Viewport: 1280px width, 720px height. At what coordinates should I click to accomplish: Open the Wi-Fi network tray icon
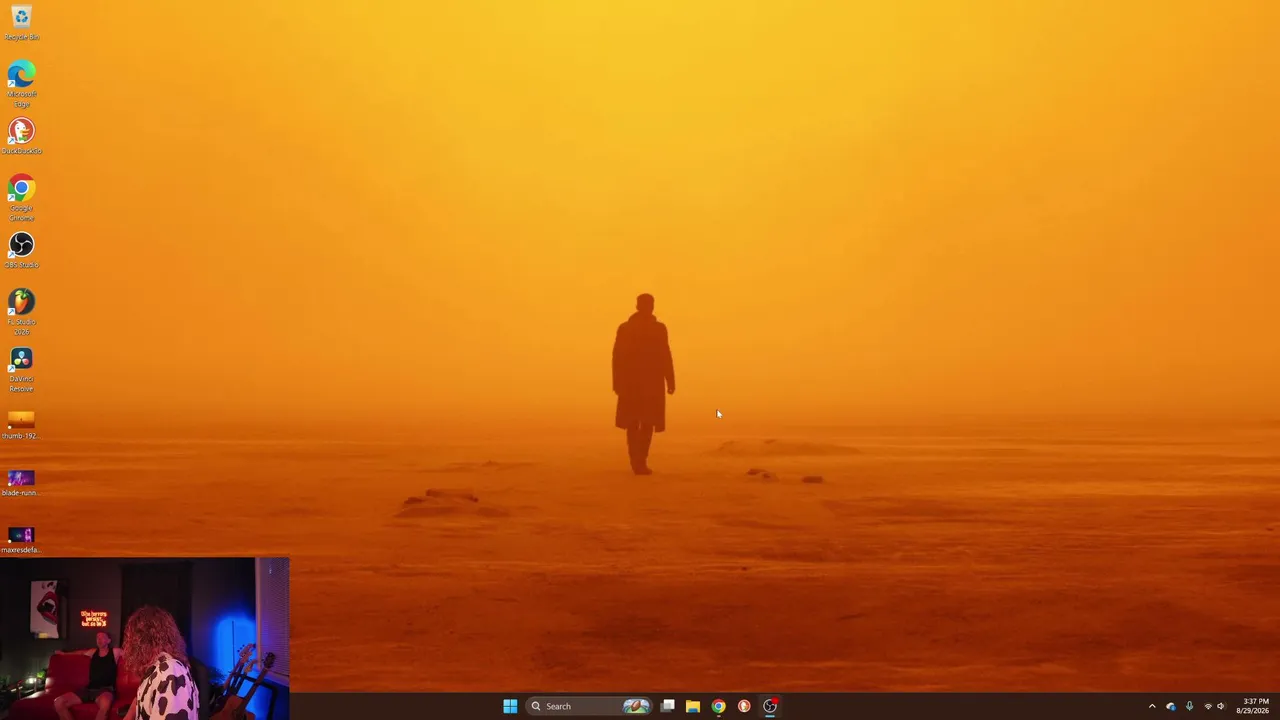1207,706
